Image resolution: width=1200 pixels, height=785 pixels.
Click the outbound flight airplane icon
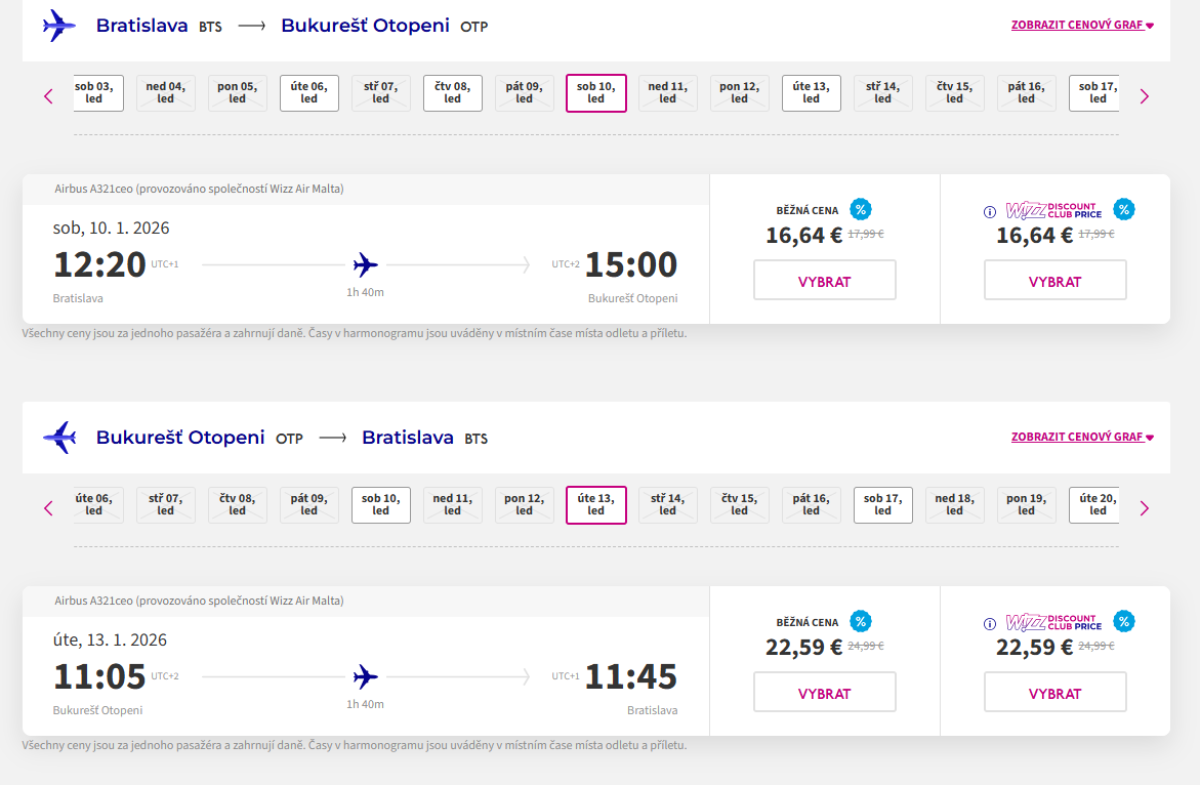click(x=59, y=26)
